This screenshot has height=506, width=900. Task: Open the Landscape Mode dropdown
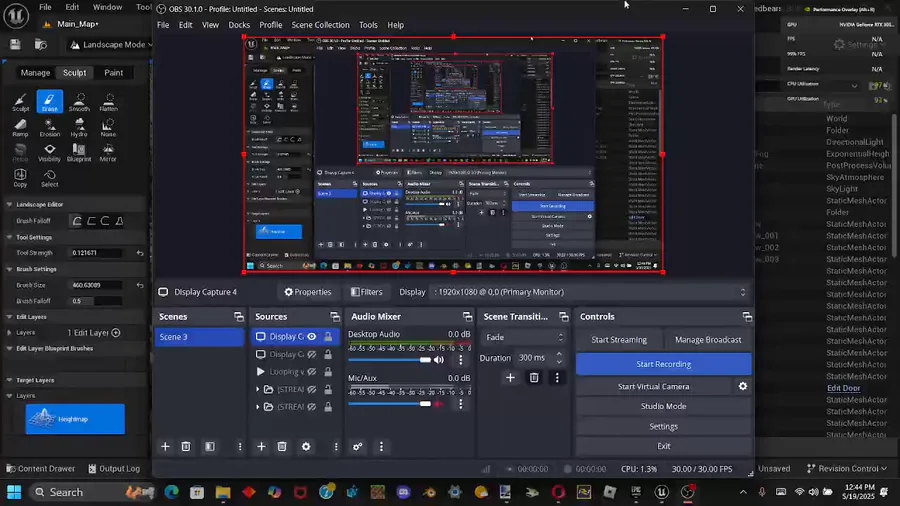[x=112, y=44]
